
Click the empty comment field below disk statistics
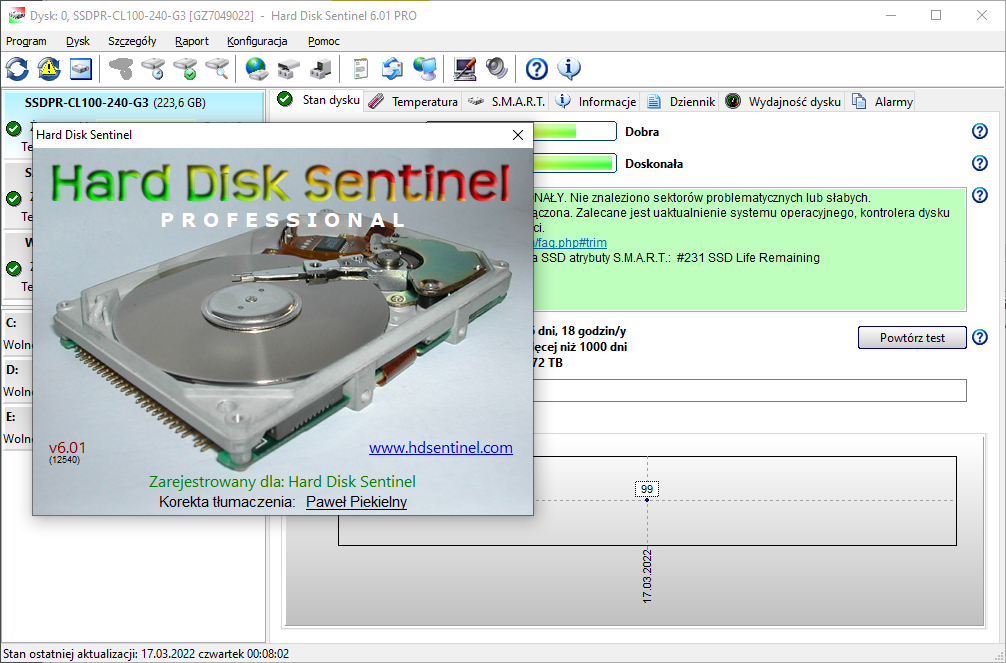click(x=749, y=391)
